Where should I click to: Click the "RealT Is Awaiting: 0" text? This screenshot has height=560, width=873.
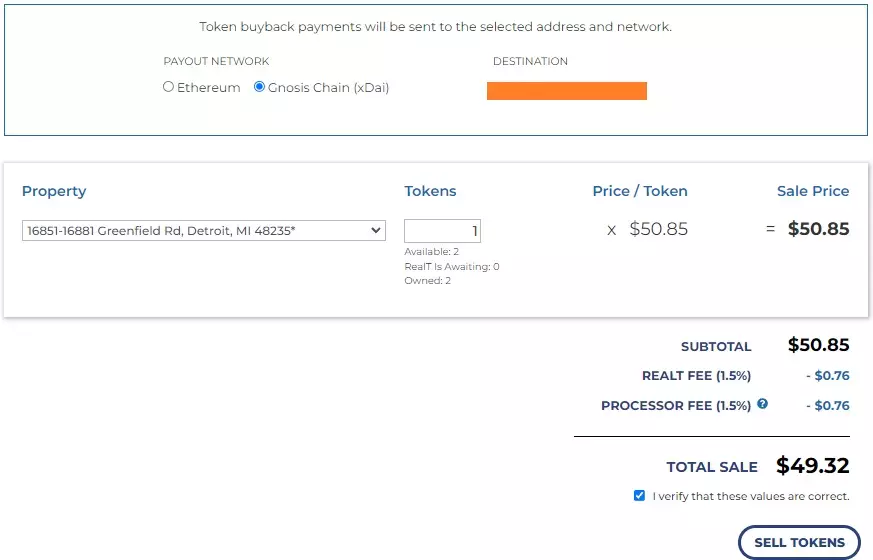[x=452, y=267]
